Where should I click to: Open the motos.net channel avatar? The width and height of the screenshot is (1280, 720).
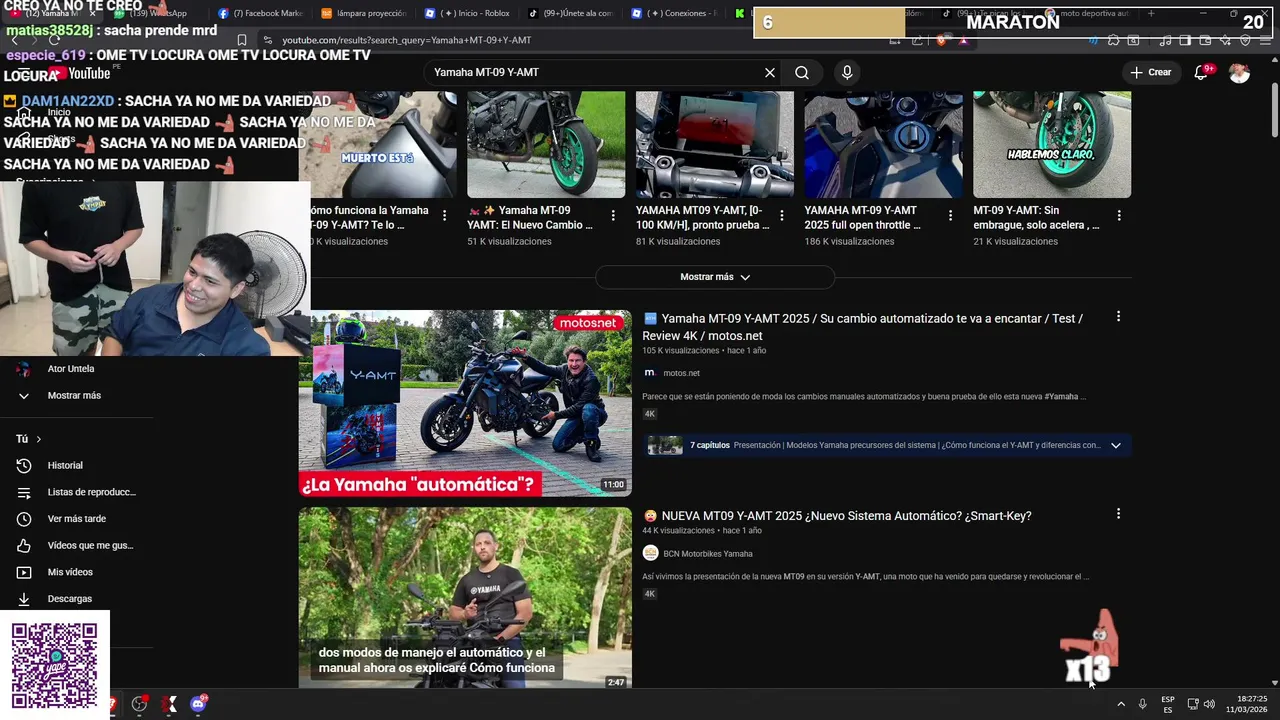click(650, 373)
